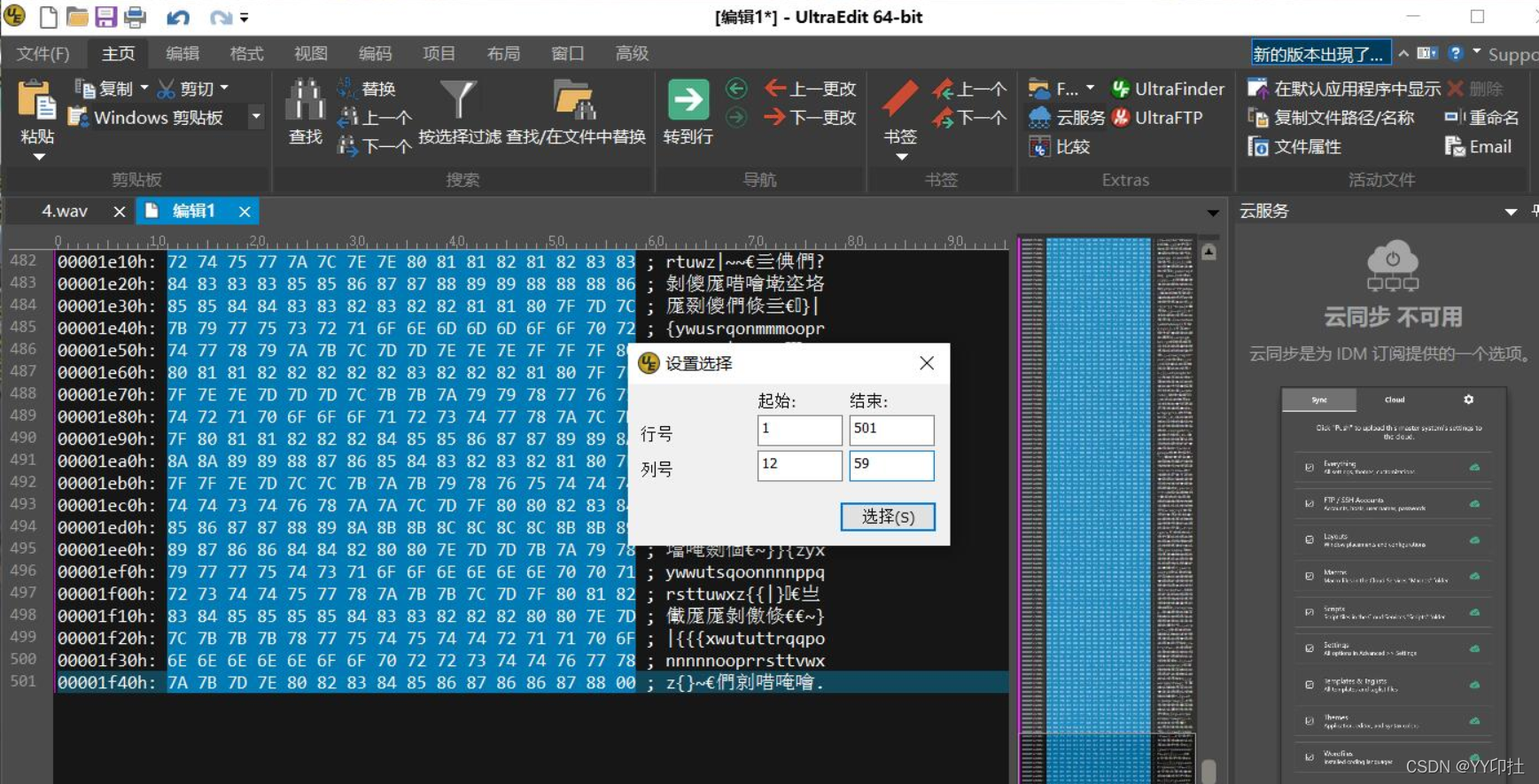
Task: Expand the Paste dropdown arrow
Action: pyautogui.click(x=39, y=158)
